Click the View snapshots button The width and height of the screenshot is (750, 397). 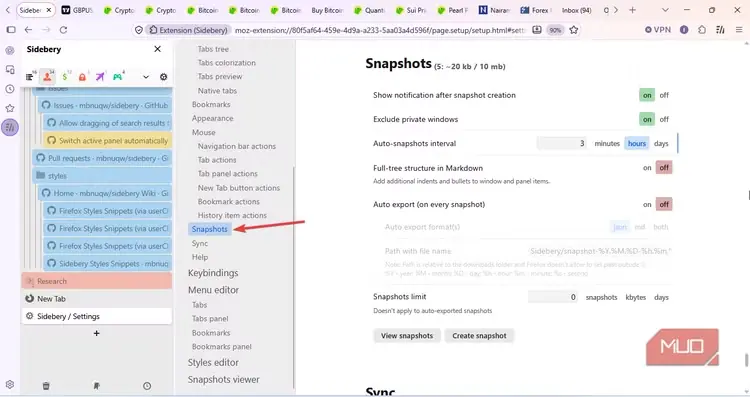pyautogui.click(x=407, y=336)
